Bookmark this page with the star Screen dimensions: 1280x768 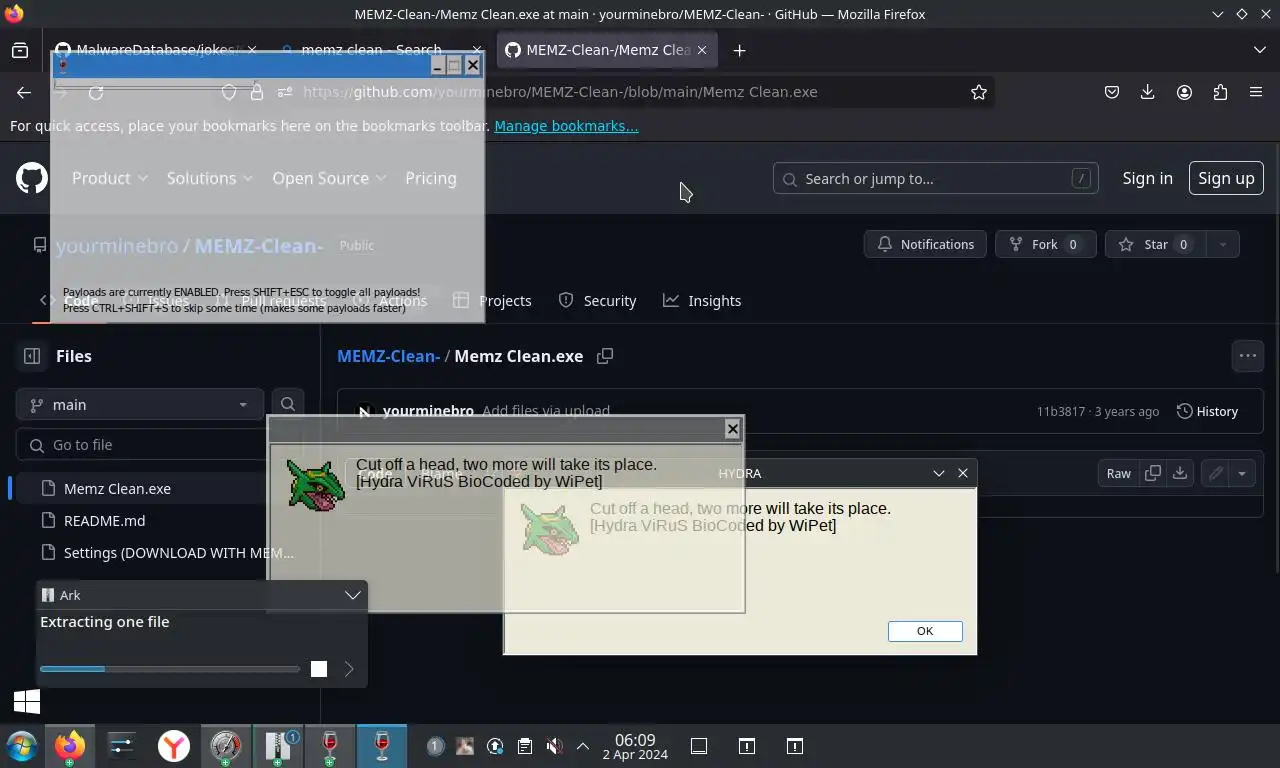tap(979, 92)
